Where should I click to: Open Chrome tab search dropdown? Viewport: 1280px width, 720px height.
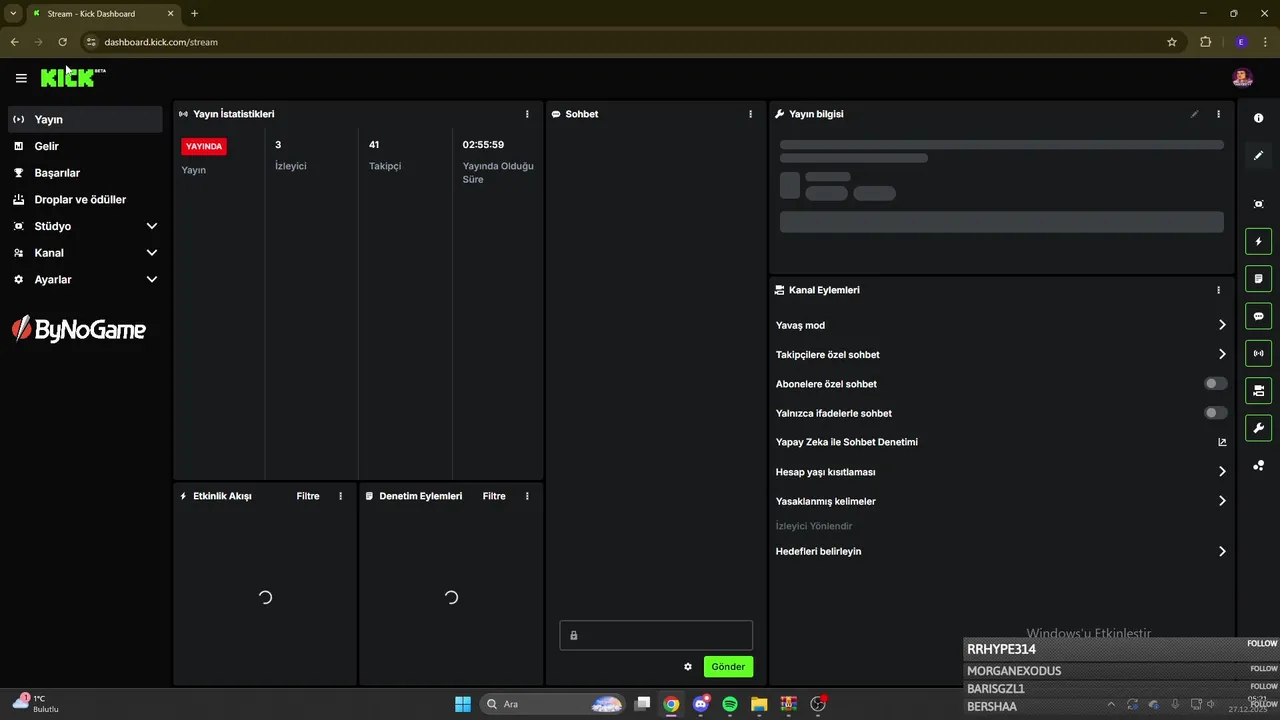(13, 14)
